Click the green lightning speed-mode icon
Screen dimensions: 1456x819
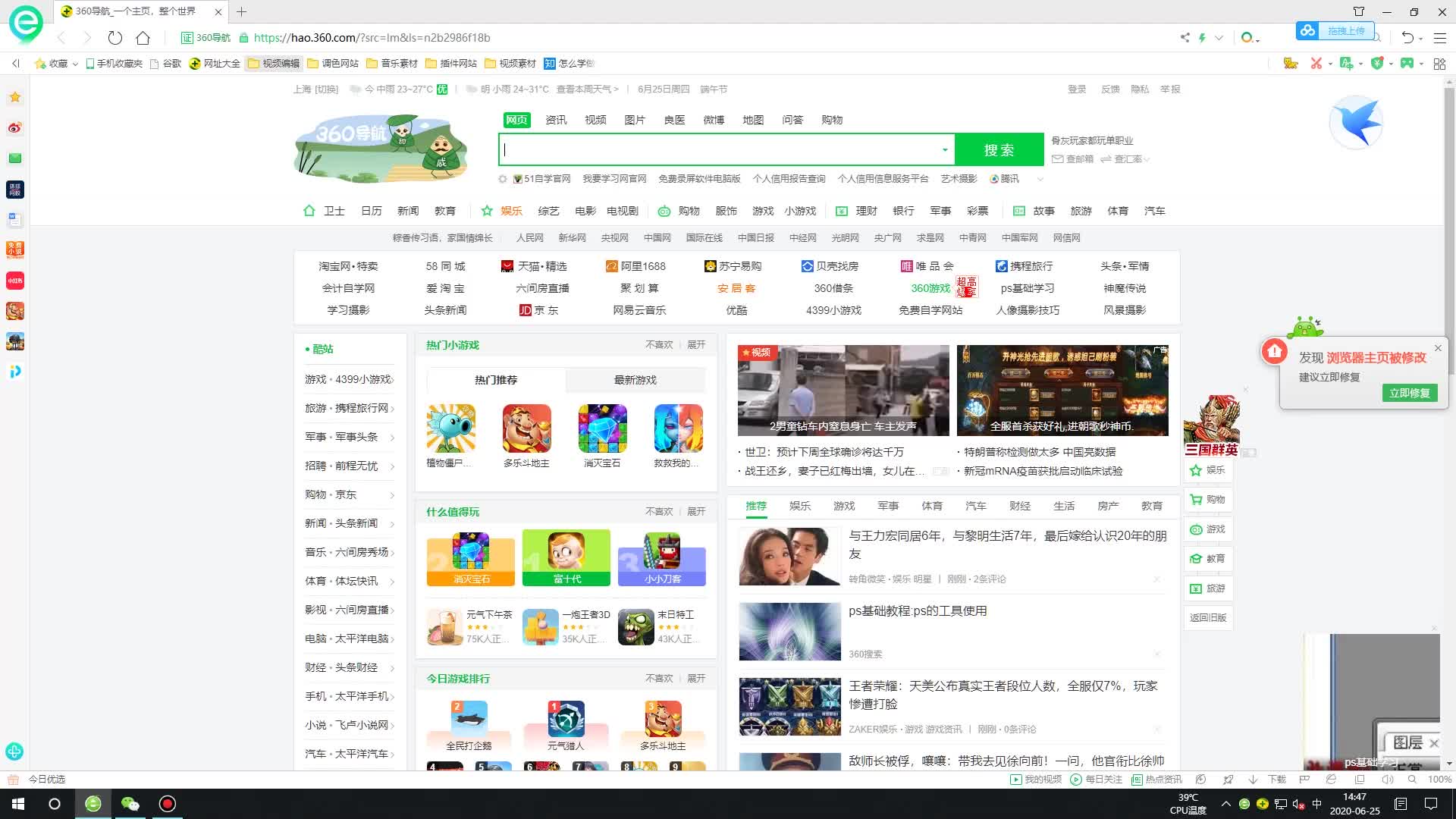tap(1202, 37)
